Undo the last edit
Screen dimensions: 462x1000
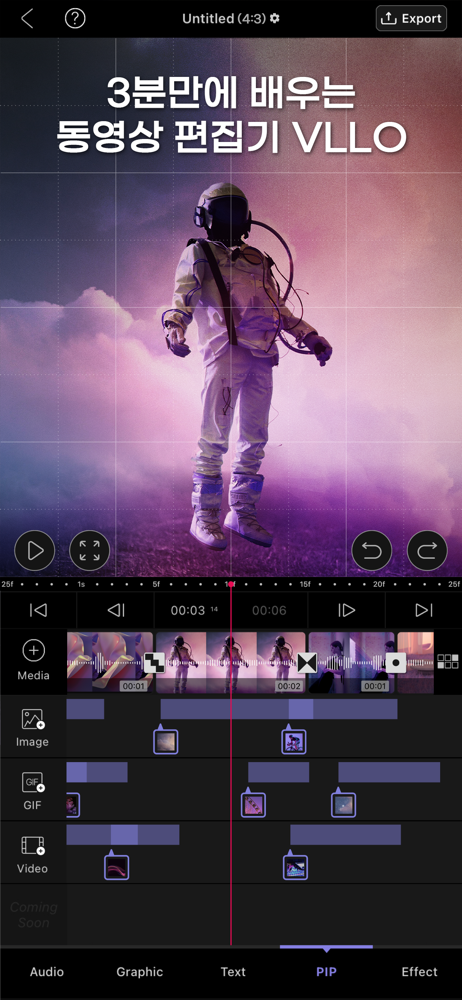click(372, 550)
